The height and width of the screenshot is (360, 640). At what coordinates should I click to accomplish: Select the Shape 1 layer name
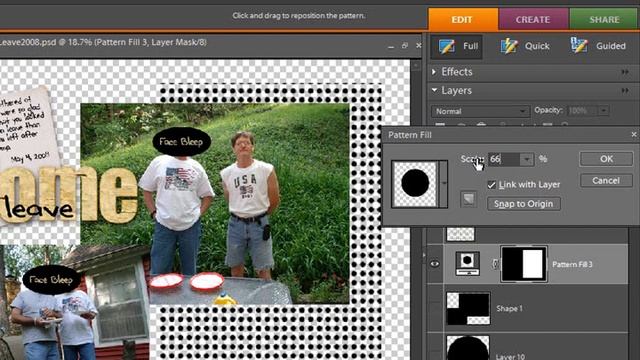(509, 309)
